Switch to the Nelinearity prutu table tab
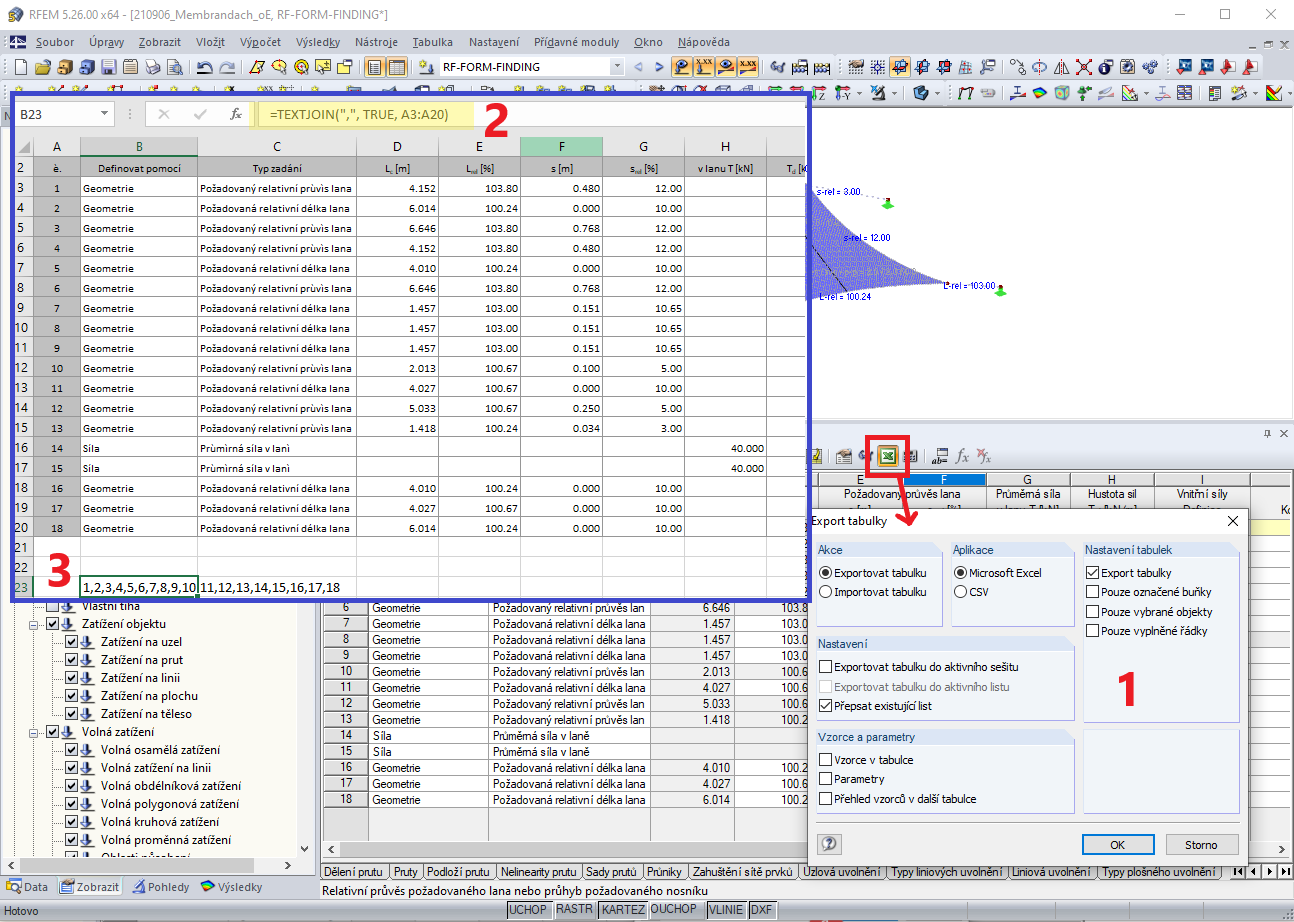Screen dimensions: 1294x922 point(537,872)
